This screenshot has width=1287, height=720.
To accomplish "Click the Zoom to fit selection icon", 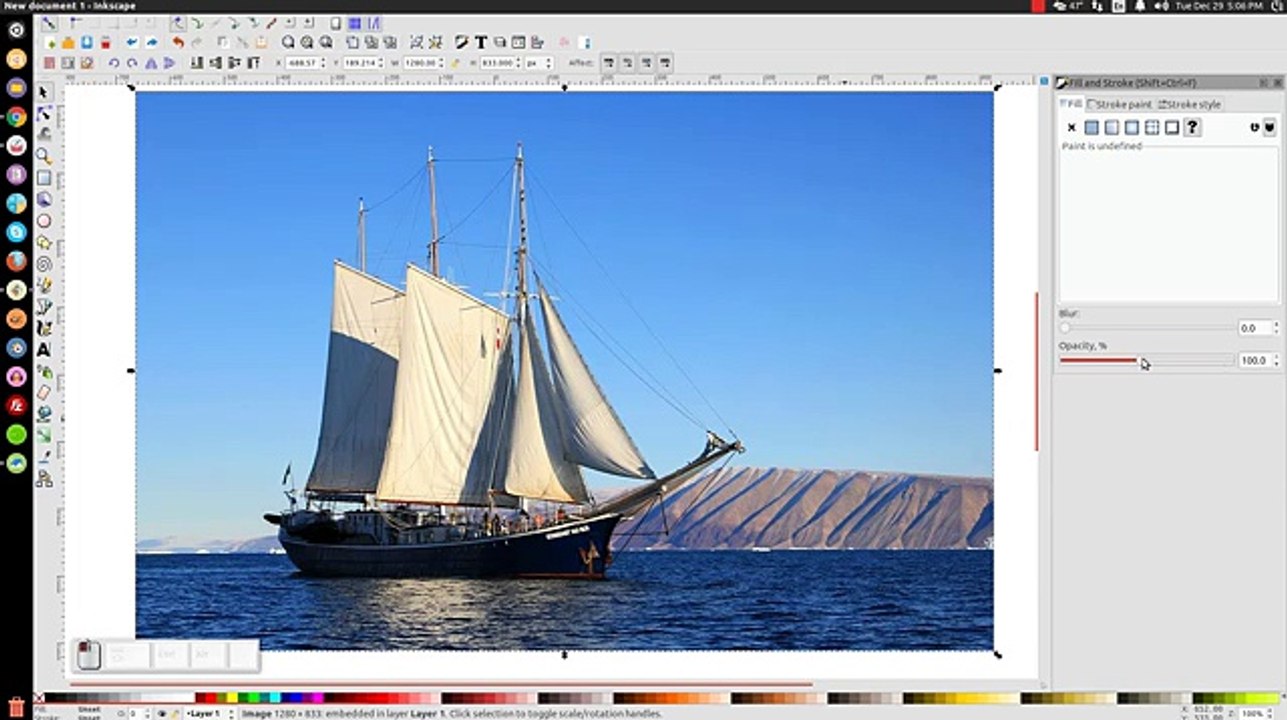I will (288, 43).
